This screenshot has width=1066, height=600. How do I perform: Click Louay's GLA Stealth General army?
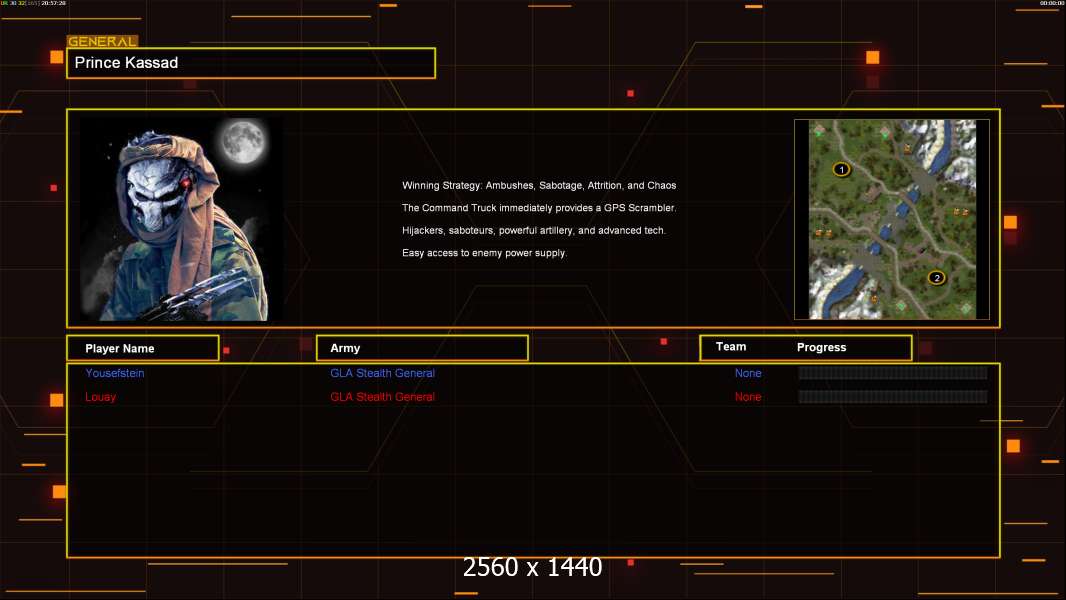click(382, 397)
